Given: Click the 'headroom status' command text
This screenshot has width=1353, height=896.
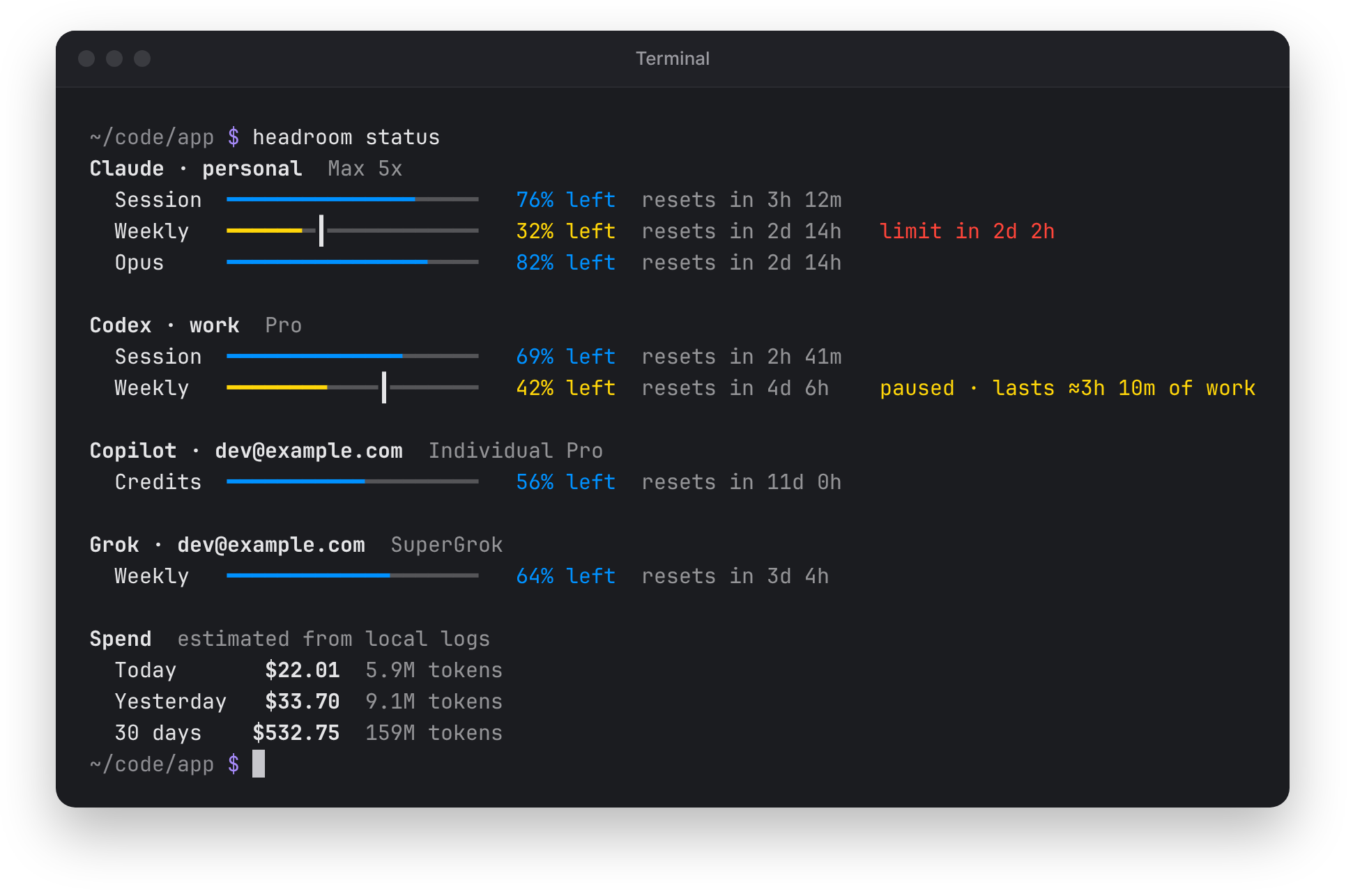Looking at the screenshot, I should coord(346,137).
